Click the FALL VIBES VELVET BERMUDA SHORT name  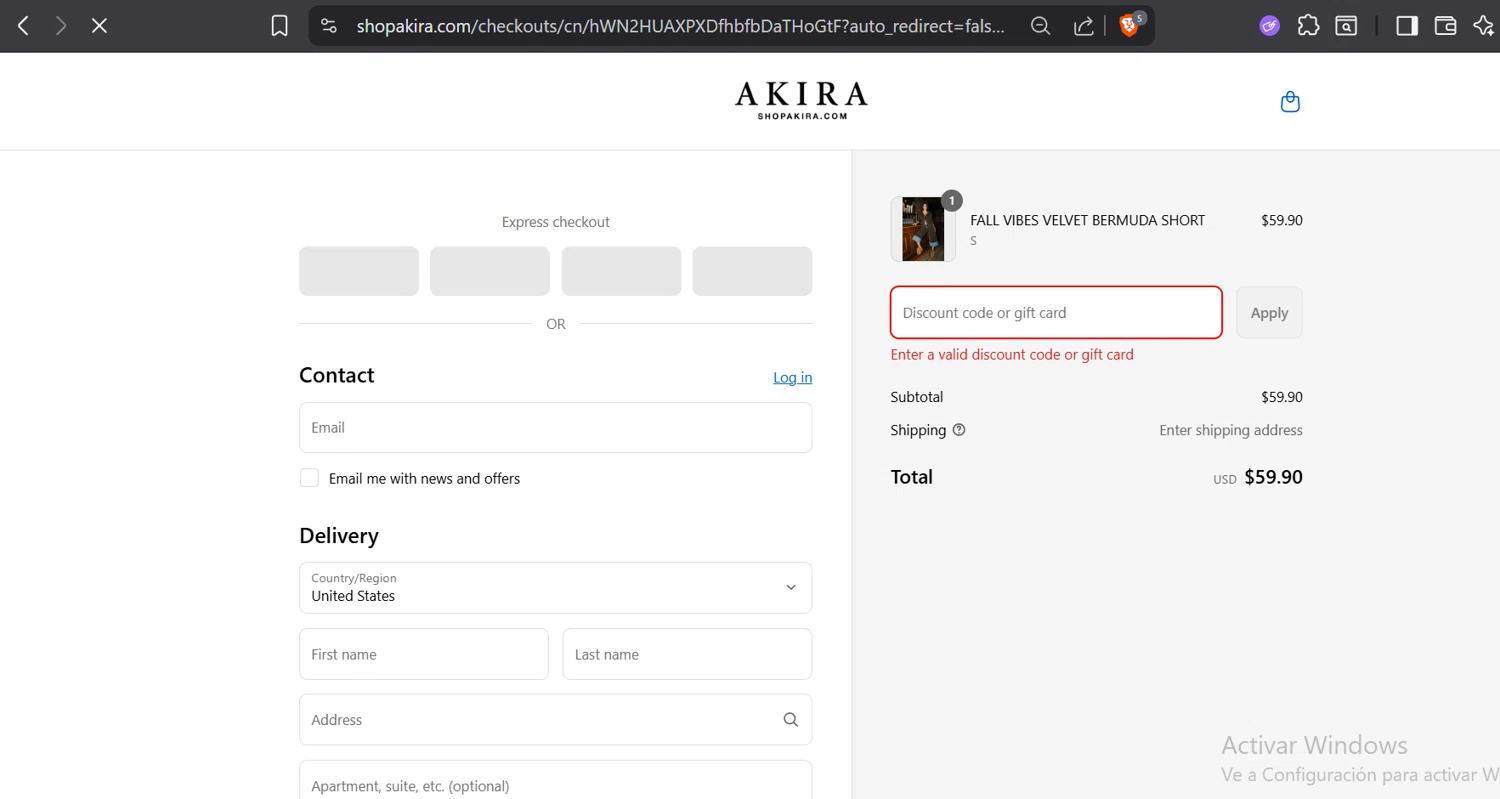1087,220
